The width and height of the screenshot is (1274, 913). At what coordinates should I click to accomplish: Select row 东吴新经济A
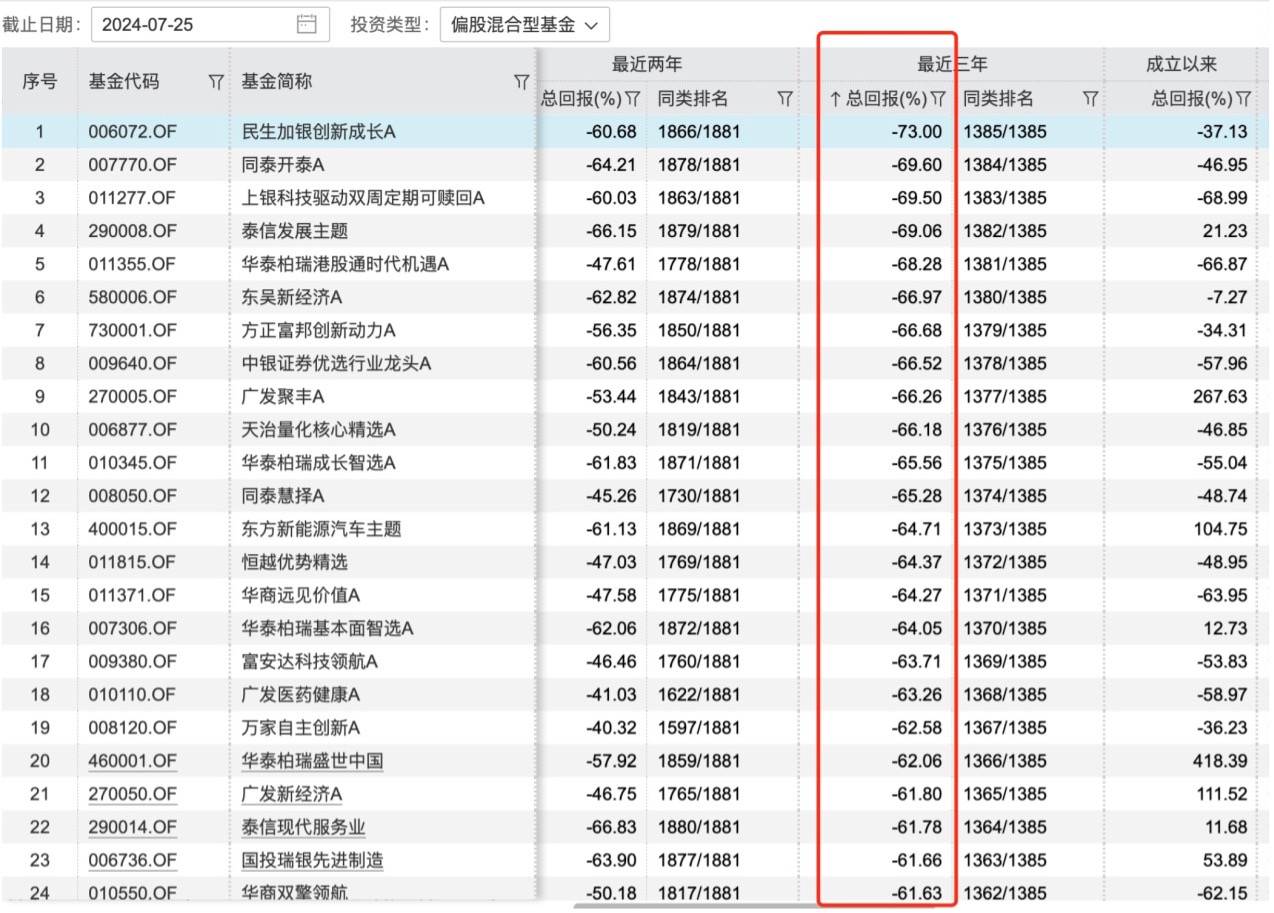[x=635, y=297]
